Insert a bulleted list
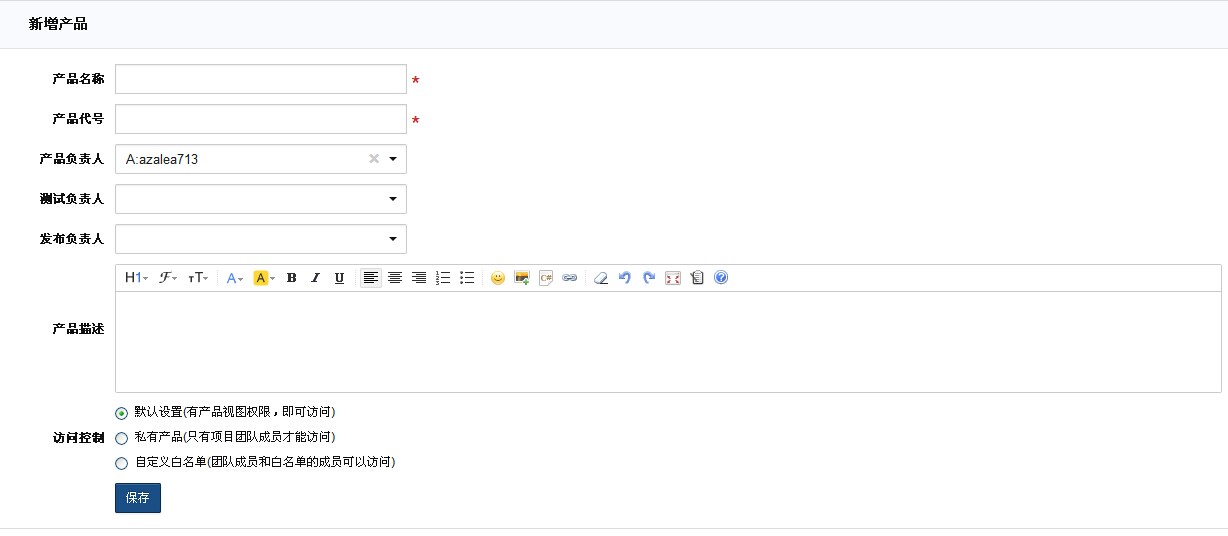The image size is (1228, 536). coord(467,278)
